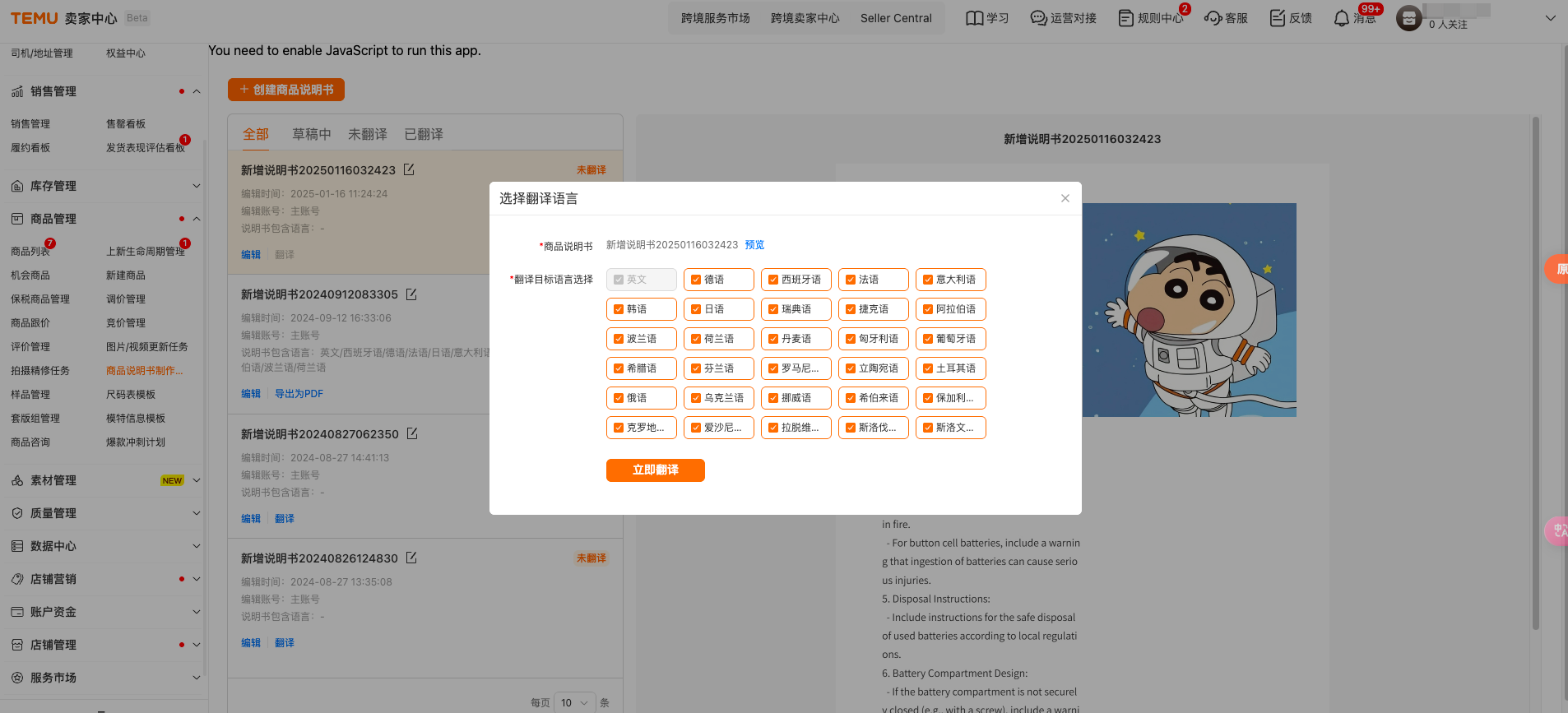Toggle the 日语 language checkbox
1568x713 pixels.
(x=696, y=309)
